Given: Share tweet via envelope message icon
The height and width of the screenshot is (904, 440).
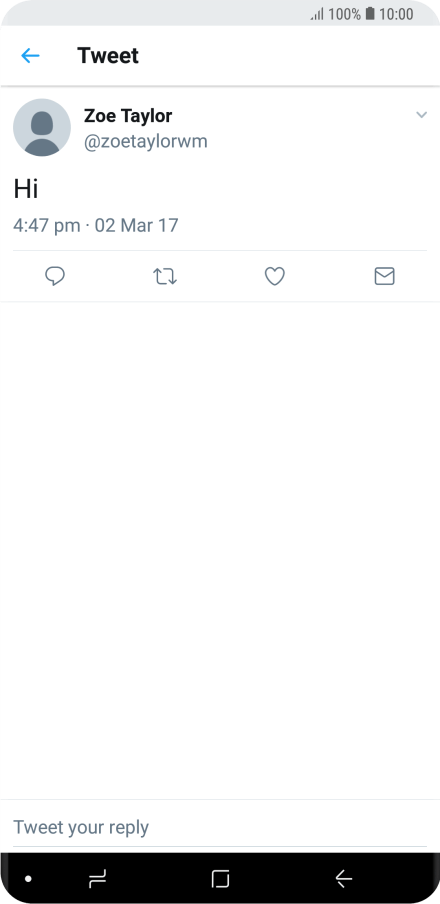Looking at the screenshot, I should 385,277.
